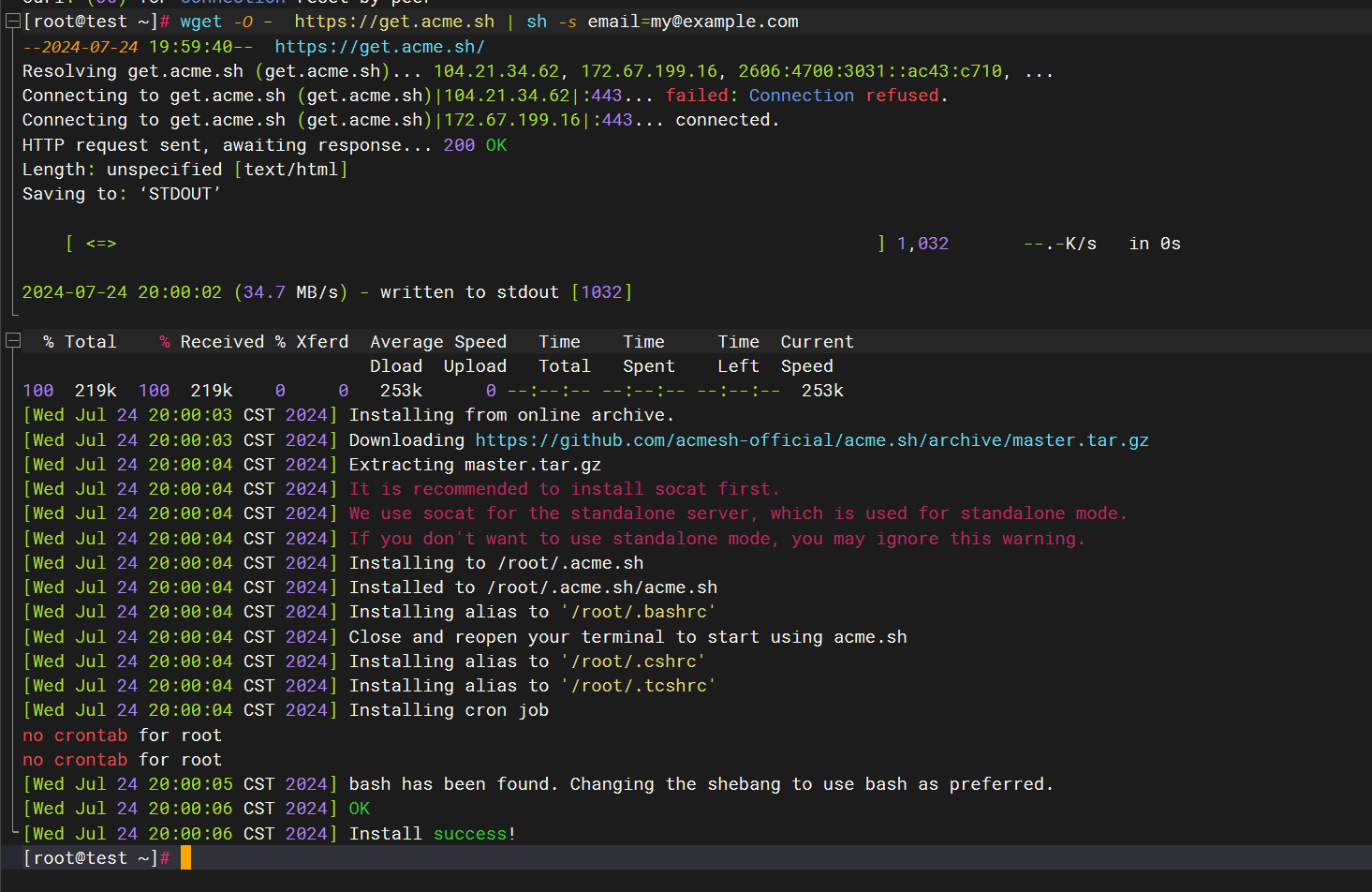
Task: Click the 'Average Speed' column header
Action: [x=438, y=342]
